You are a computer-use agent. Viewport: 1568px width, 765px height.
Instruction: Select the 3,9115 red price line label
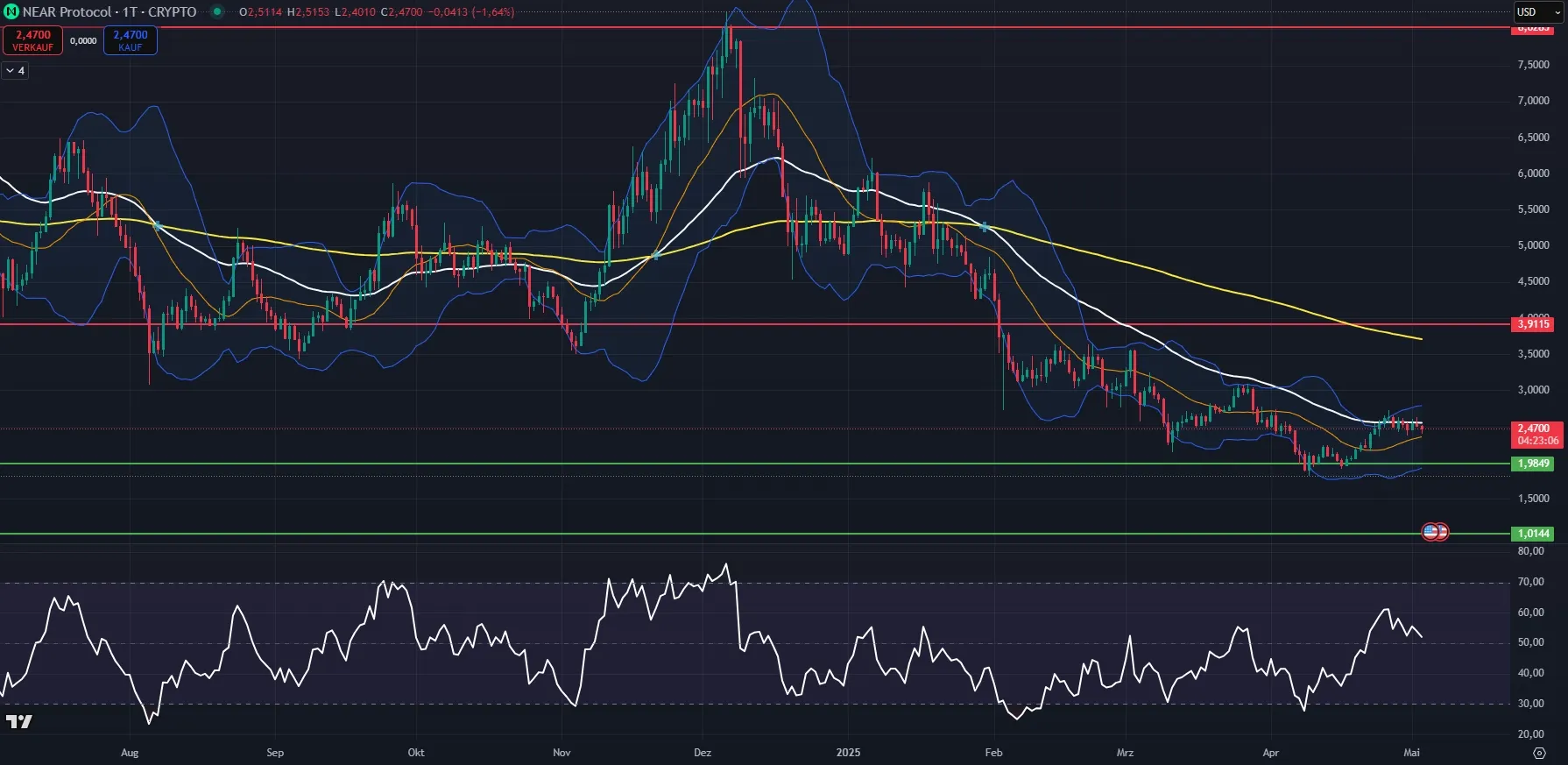tap(1533, 324)
